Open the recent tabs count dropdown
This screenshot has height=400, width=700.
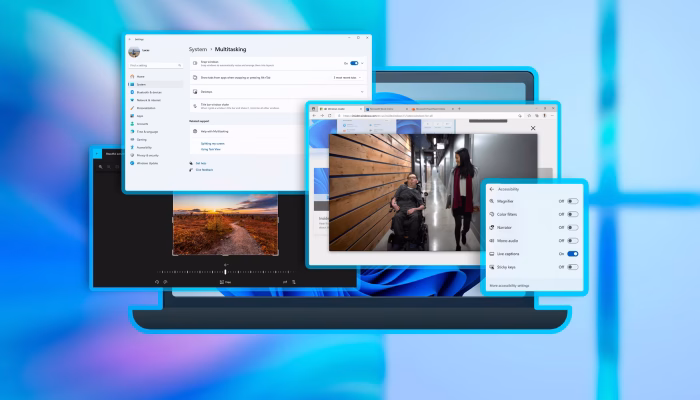346,77
